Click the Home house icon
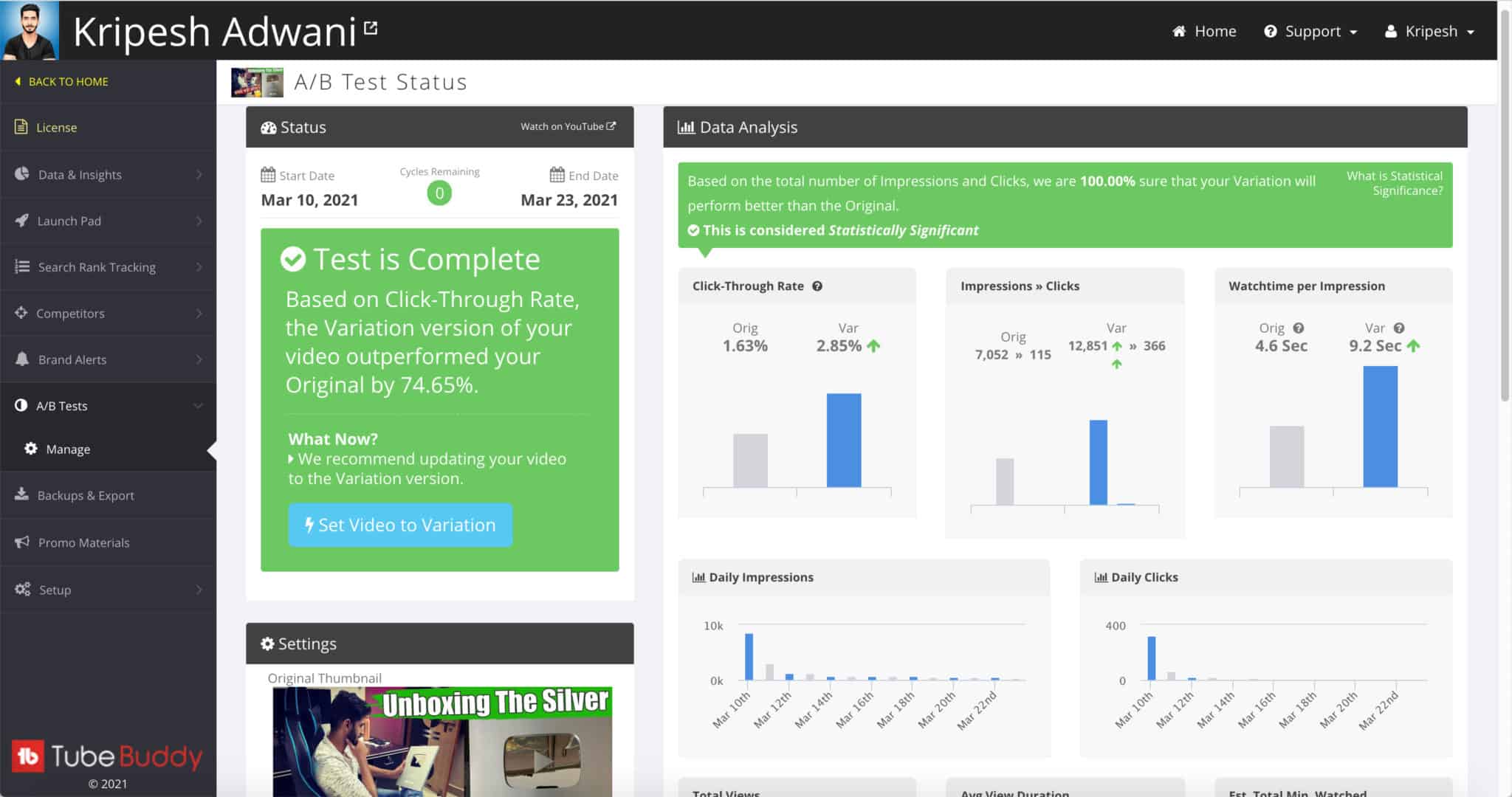Viewport: 1512px width, 797px height. pos(1179,31)
